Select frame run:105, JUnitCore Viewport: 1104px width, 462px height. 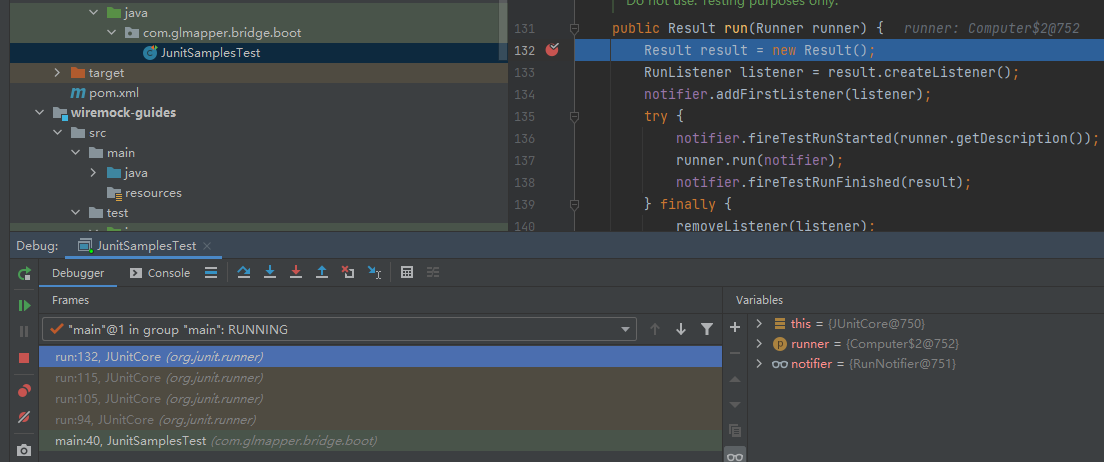click(x=381, y=399)
